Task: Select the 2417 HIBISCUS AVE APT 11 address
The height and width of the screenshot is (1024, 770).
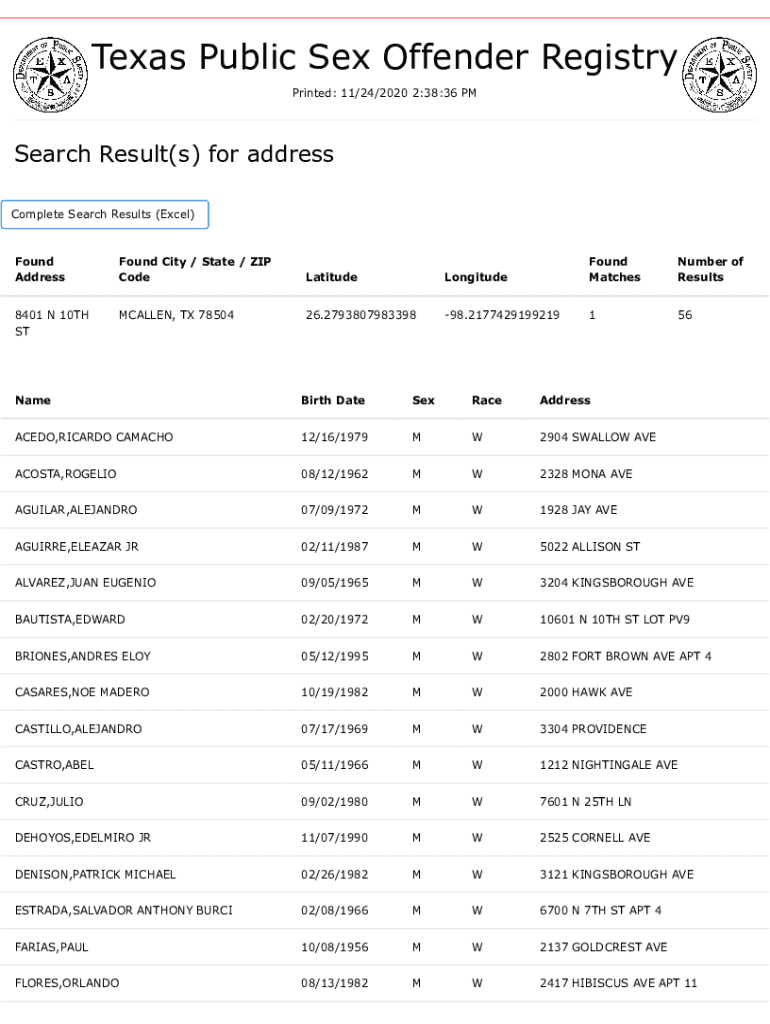Action: [618, 983]
